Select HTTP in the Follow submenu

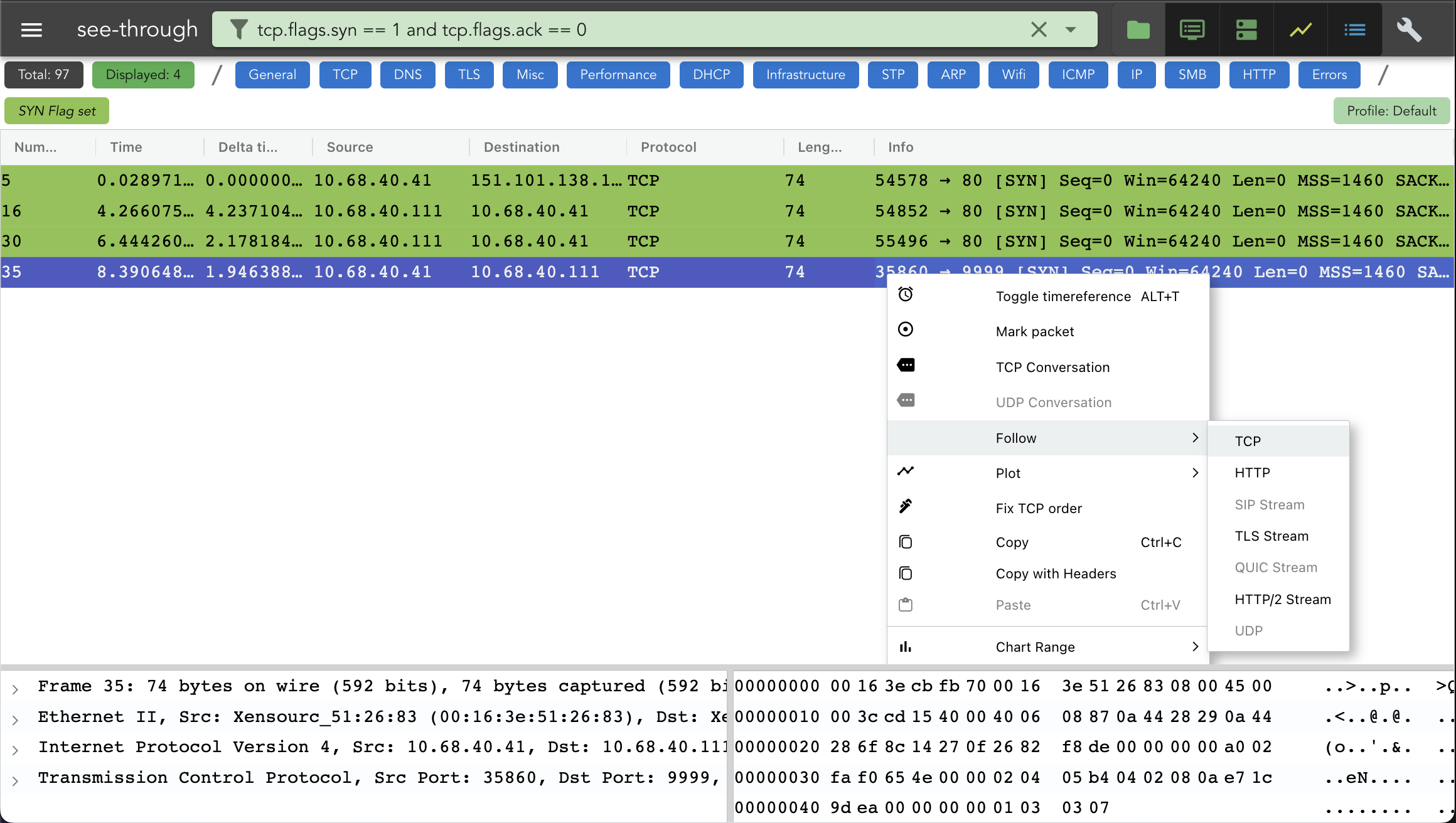pyautogui.click(x=1278, y=472)
